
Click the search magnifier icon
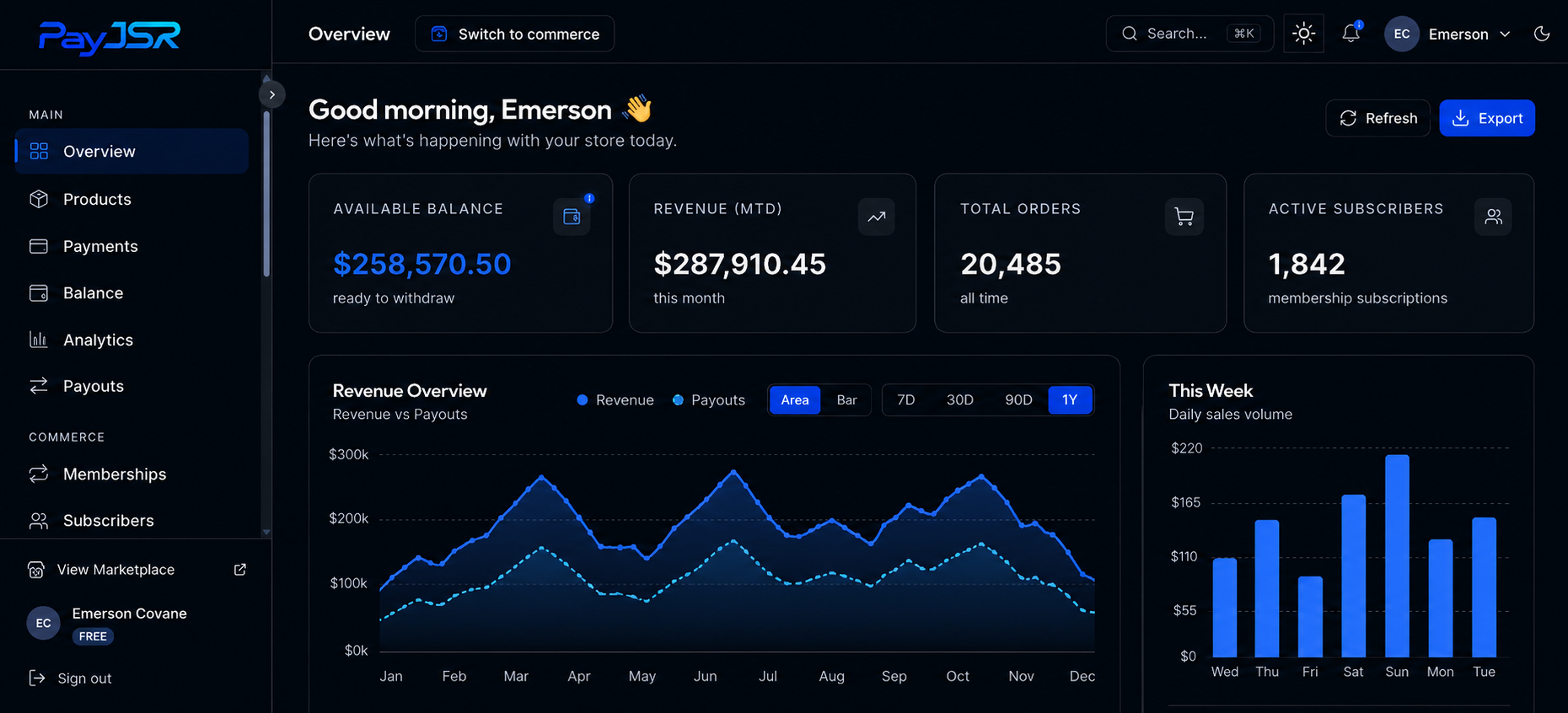click(x=1130, y=34)
